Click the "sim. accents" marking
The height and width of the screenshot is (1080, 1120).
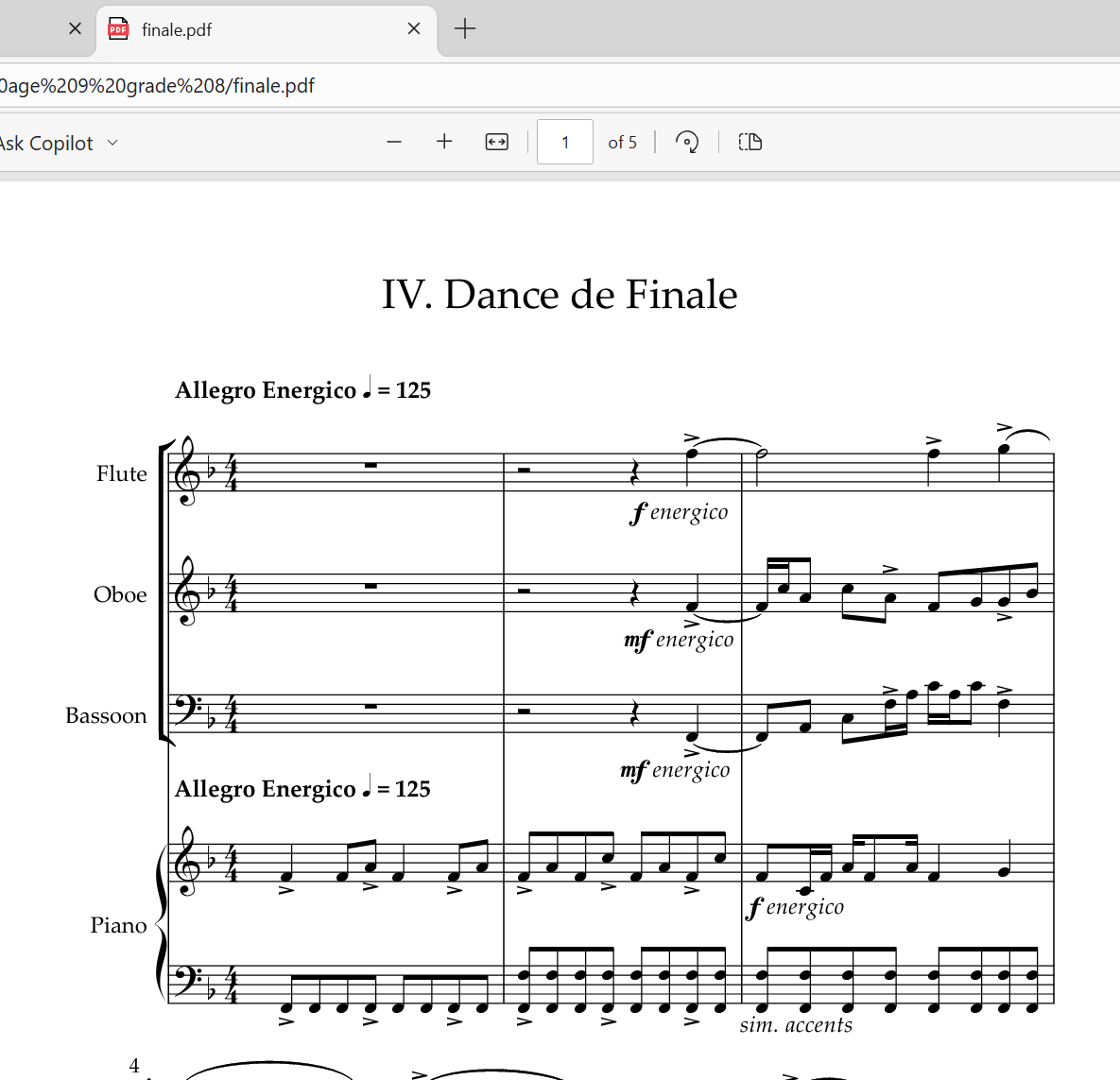coord(796,1025)
